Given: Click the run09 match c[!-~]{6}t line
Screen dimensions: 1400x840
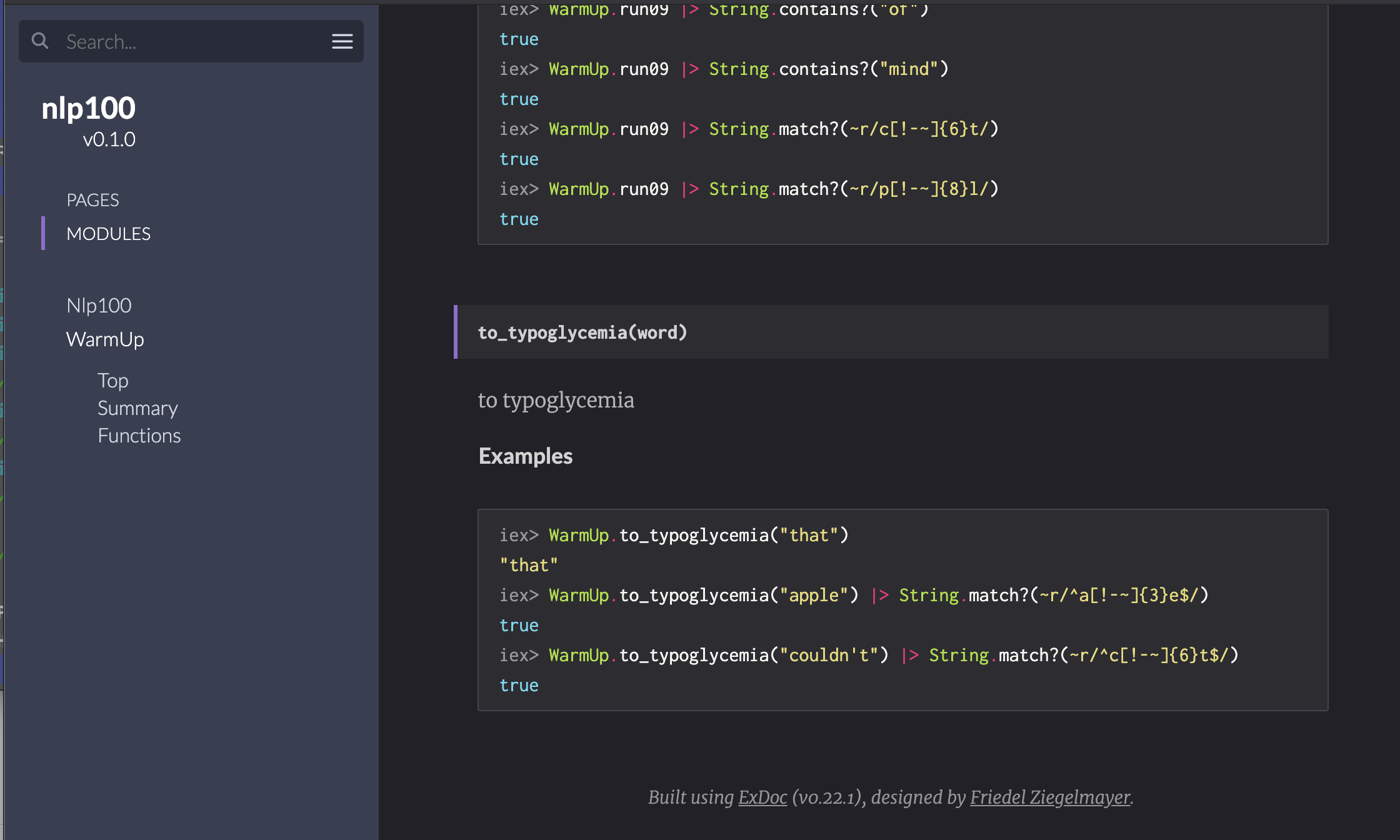Looking at the screenshot, I should (749, 129).
